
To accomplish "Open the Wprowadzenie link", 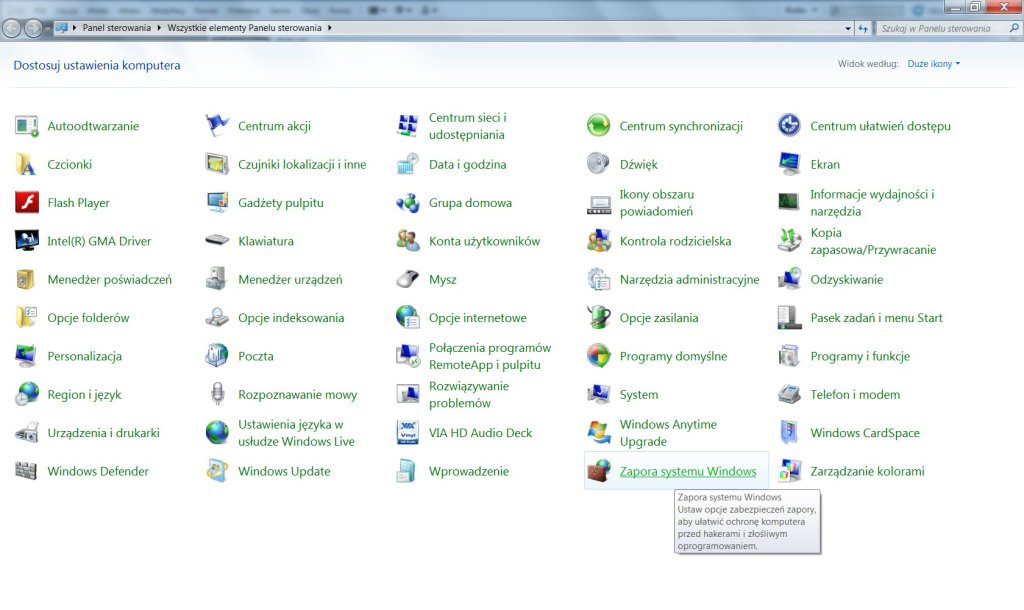I will click(468, 471).
